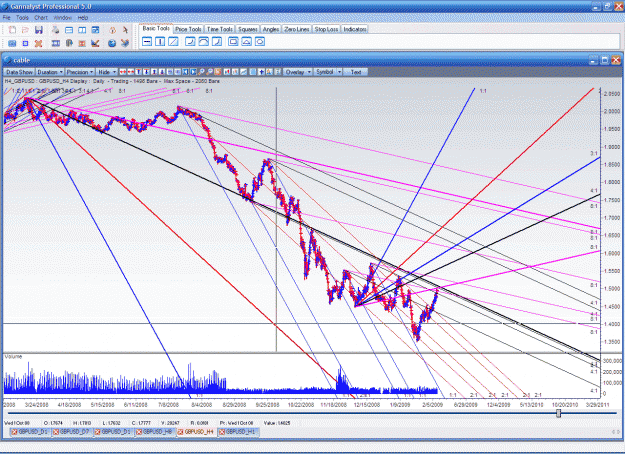This screenshot has height=454, width=625.
Task: Click the film strip icon in toolbar
Action: coord(55,43)
